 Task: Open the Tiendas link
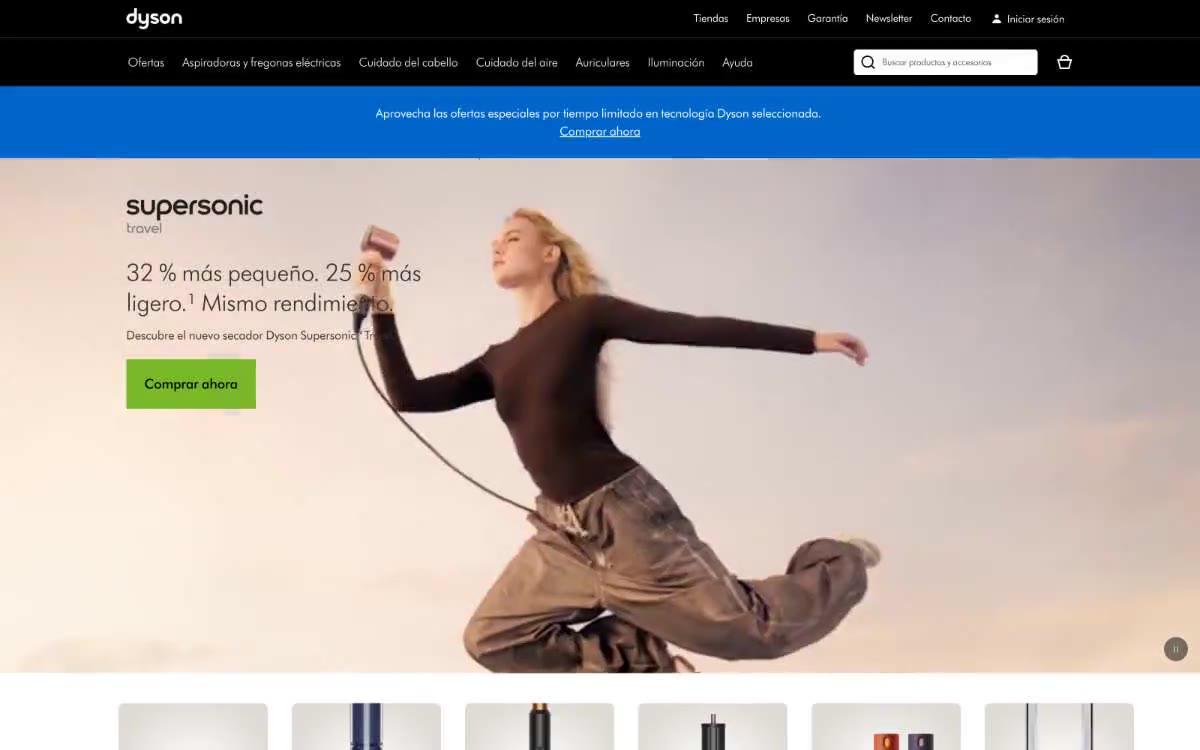pyautogui.click(x=711, y=19)
